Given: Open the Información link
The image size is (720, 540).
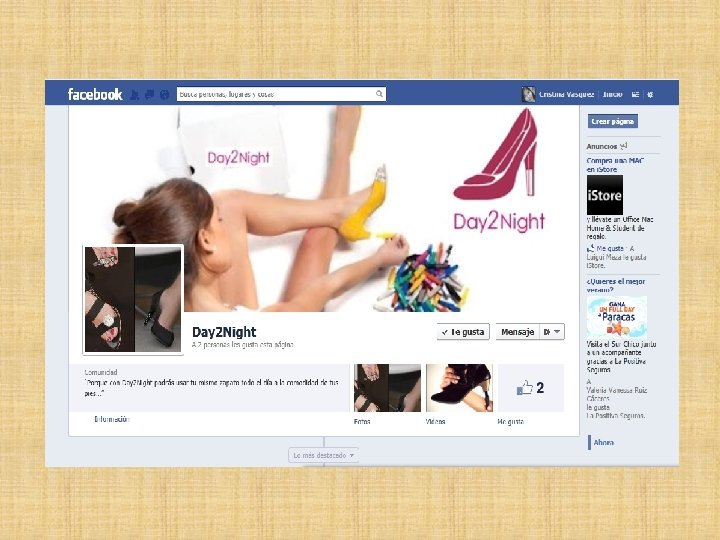Looking at the screenshot, I should [112, 419].
